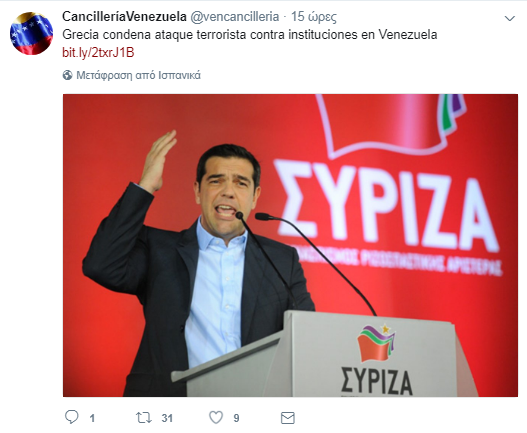This screenshot has height=433, width=527.
Task: Click the globe translation icon
Action: tap(68, 75)
